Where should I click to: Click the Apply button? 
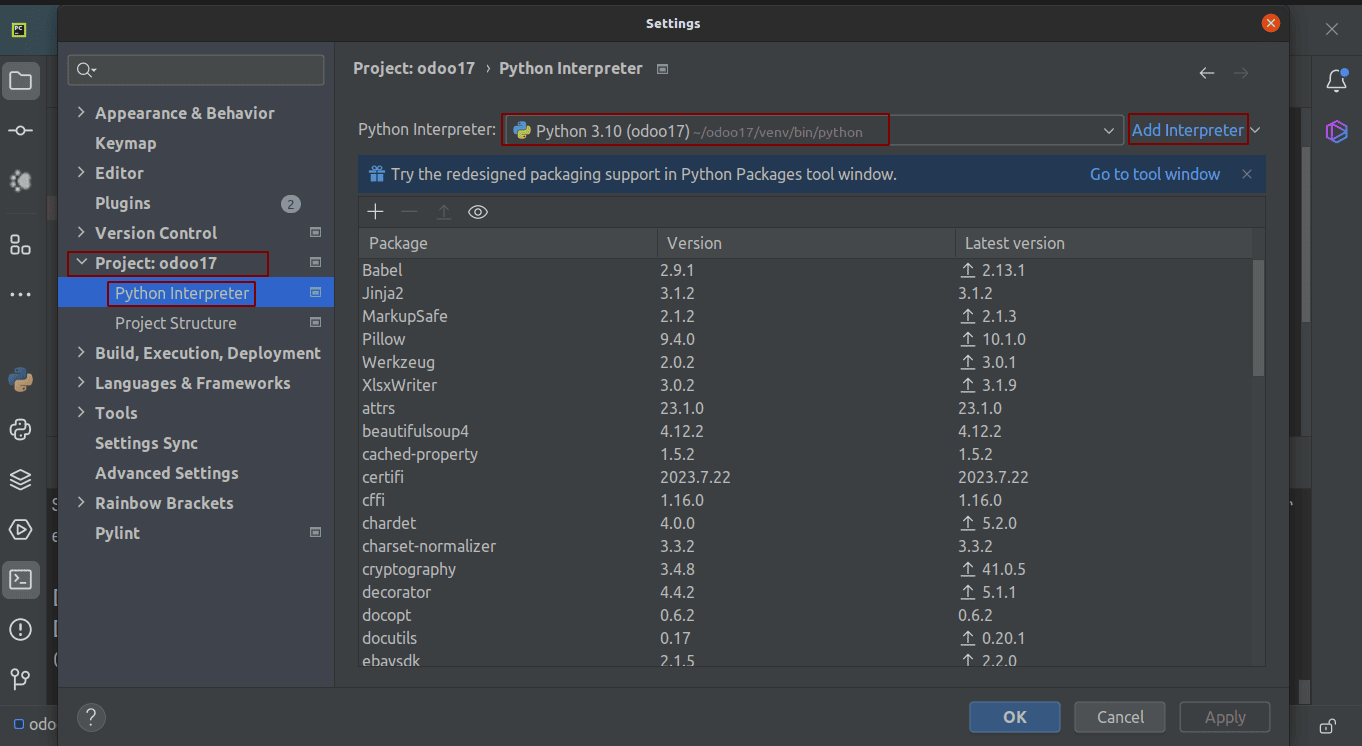tap(1225, 717)
